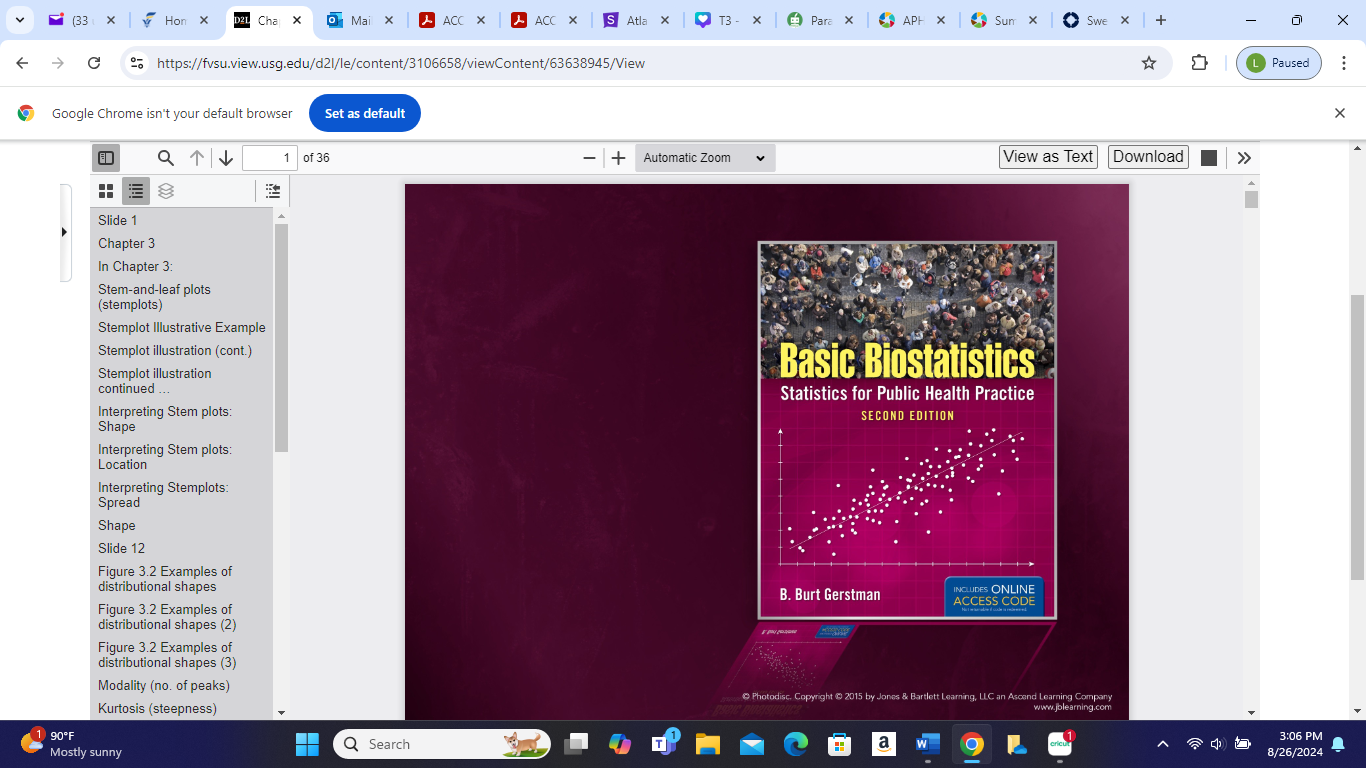Jump to Slide 12 in outline
This screenshot has width=1366, height=768.
point(122,548)
